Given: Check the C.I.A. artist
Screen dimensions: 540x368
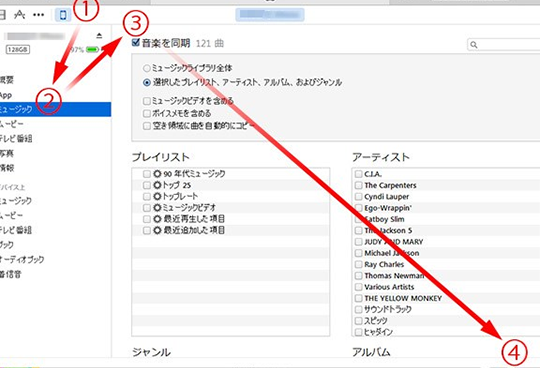Looking at the screenshot, I should coord(359,174).
